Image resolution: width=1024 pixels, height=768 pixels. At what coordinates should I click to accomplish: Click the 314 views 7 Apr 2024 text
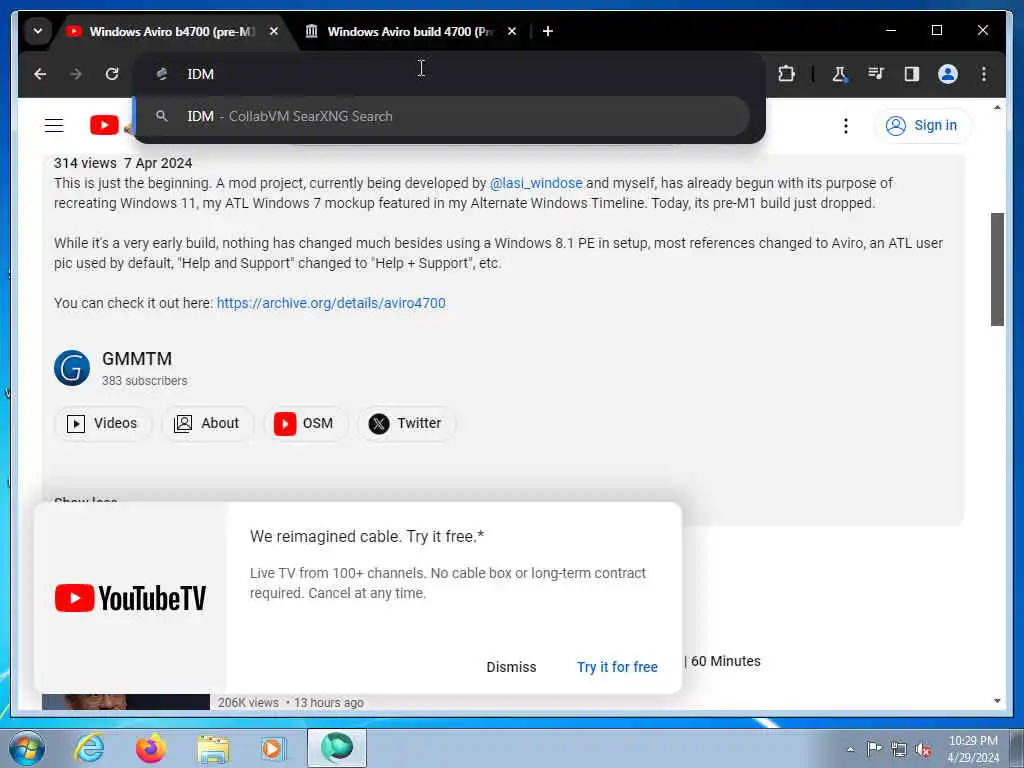click(x=123, y=163)
